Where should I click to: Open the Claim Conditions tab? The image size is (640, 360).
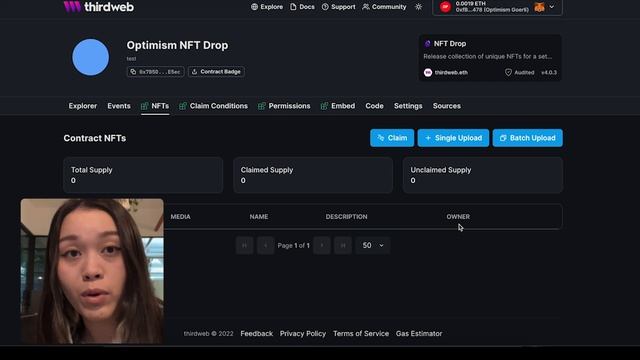[x=213, y=106]
